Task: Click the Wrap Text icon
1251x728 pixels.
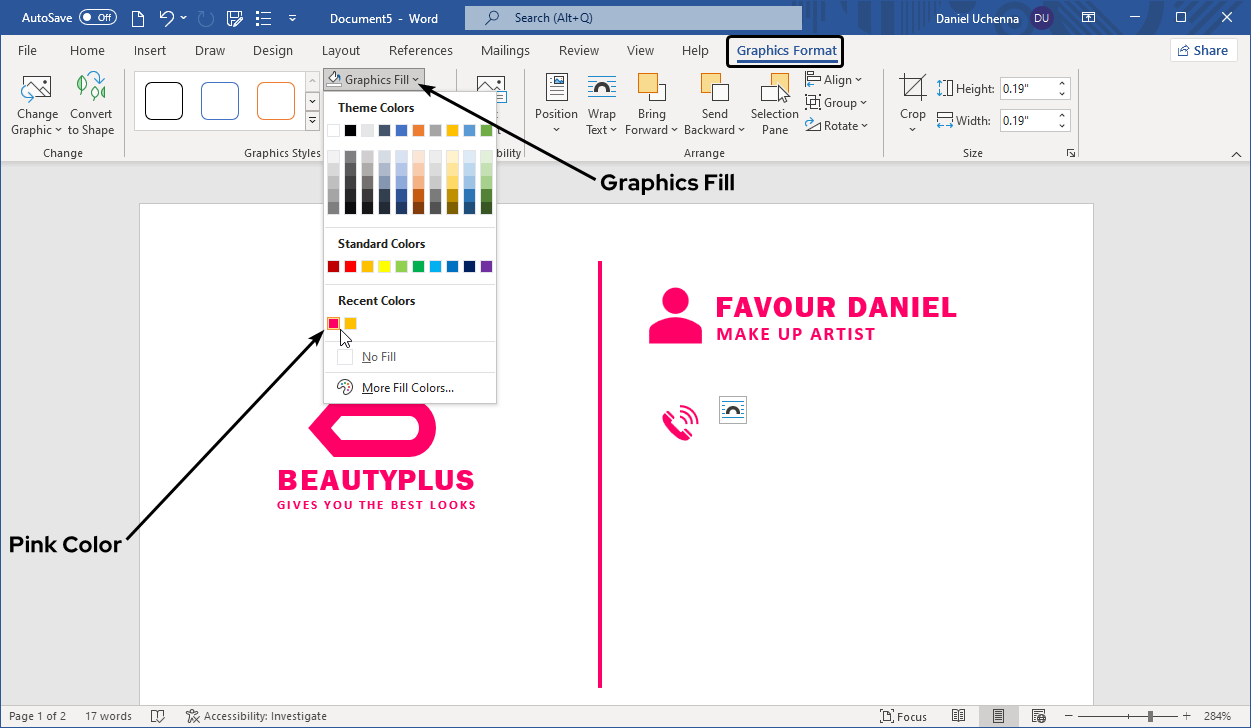Action: [x=602, y=88]
